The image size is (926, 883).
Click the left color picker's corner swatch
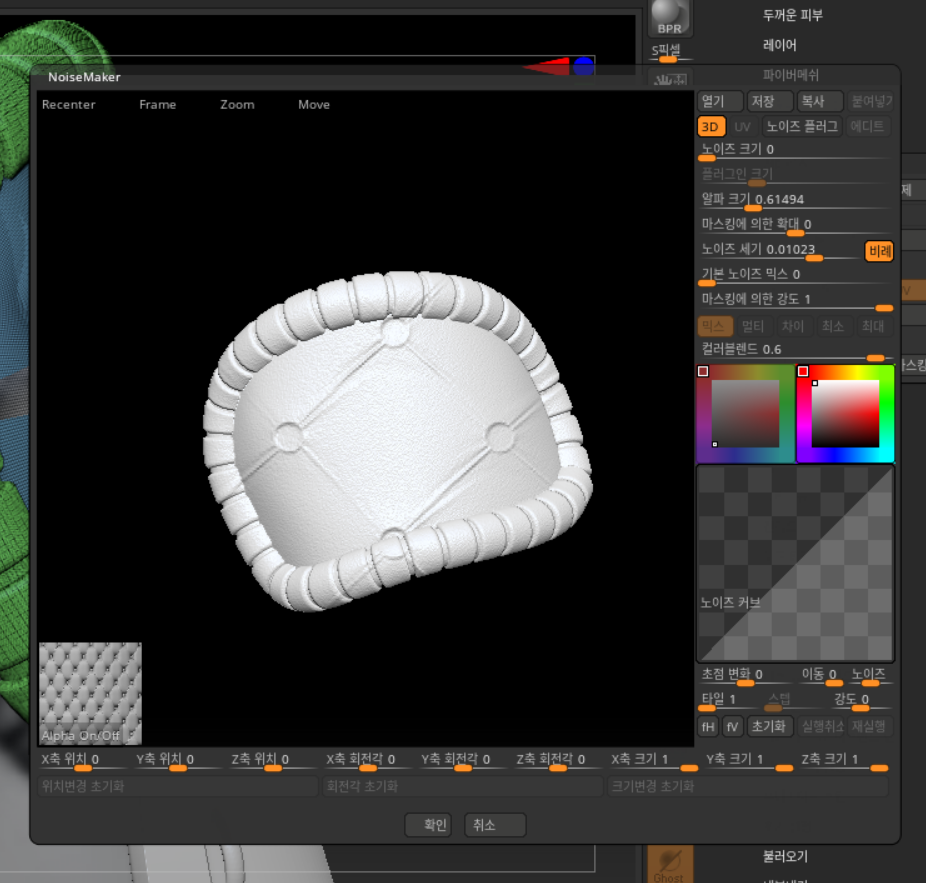(703, 371)
